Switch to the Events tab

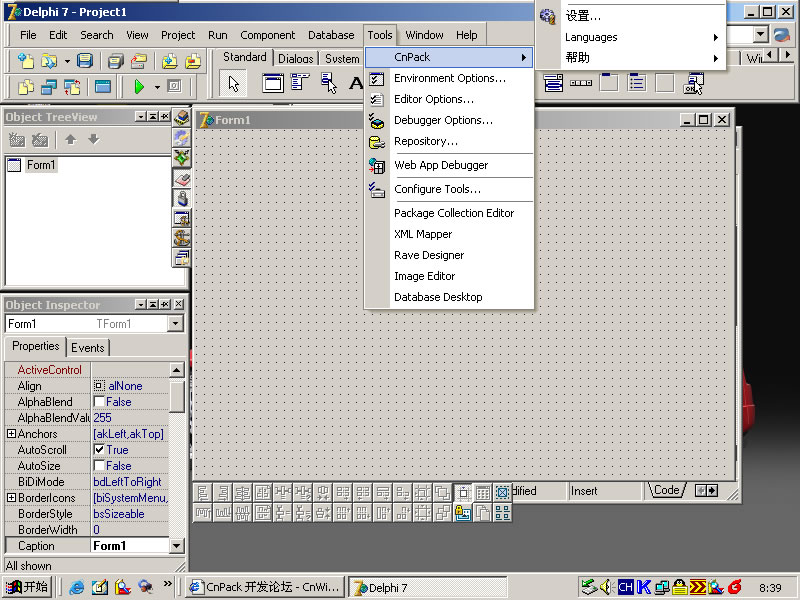[88, 347]
